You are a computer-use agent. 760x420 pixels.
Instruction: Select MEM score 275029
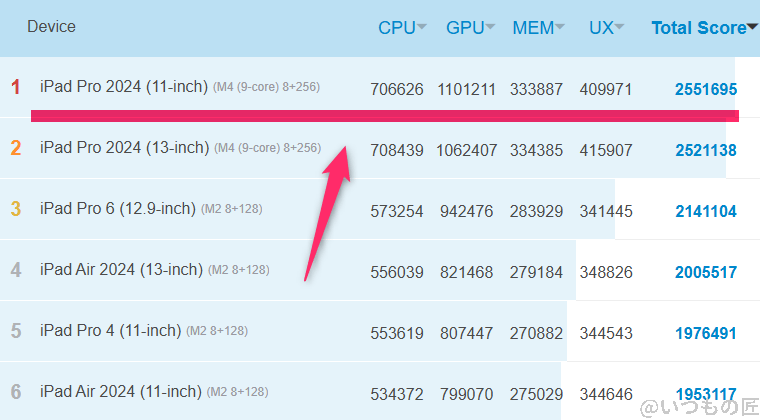pos(536,394)
